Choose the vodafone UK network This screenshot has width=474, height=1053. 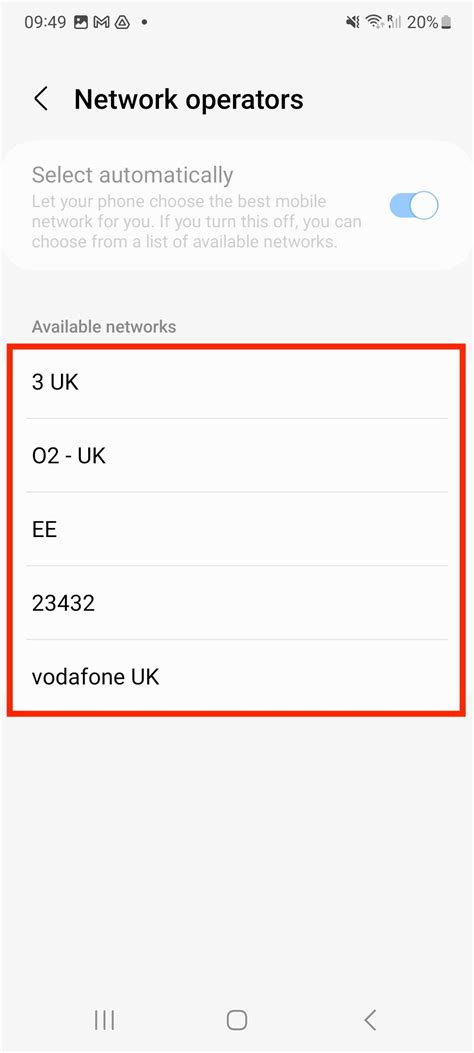click(x=236, y=676)
